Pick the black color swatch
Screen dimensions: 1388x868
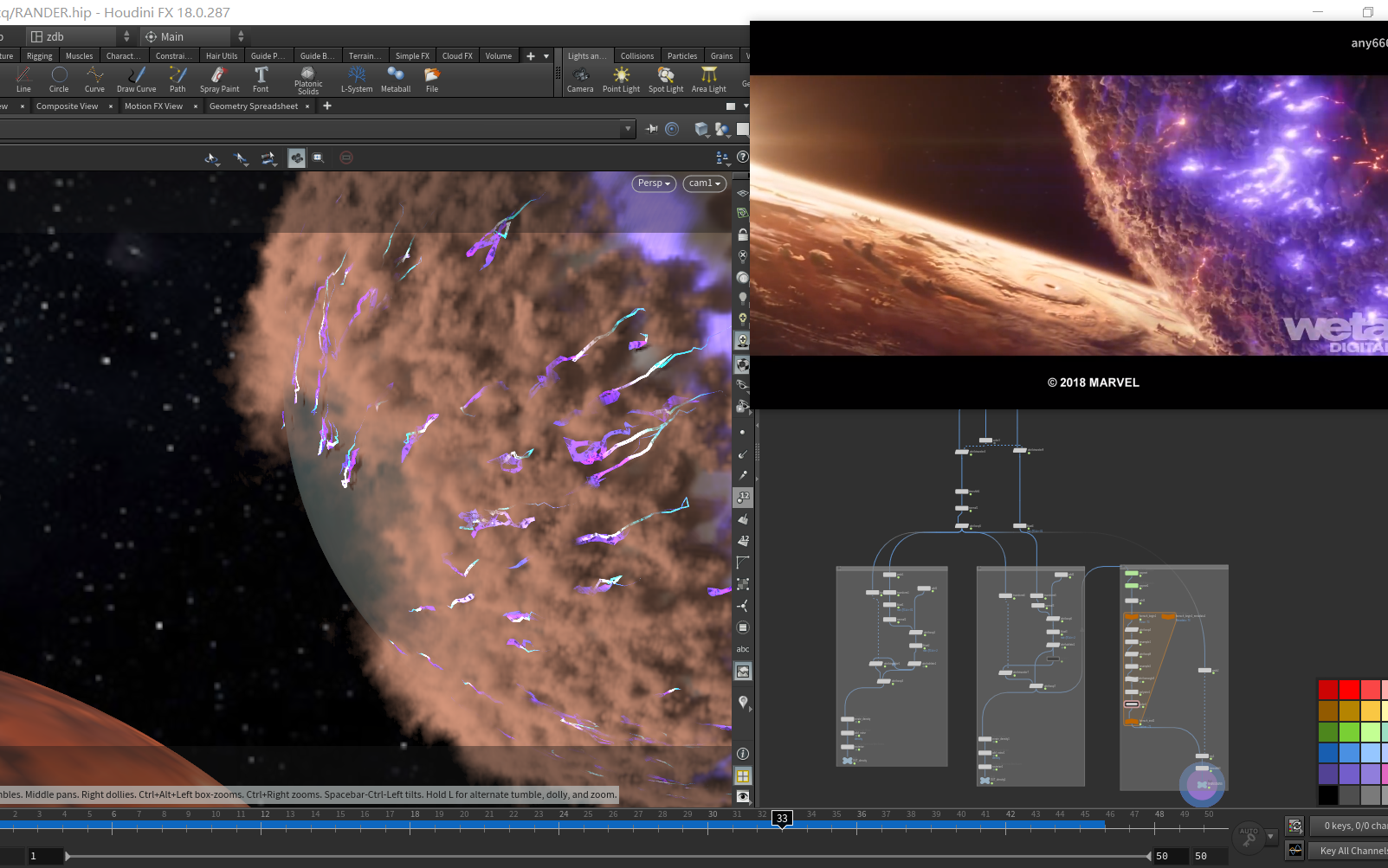click(1328, 794)
